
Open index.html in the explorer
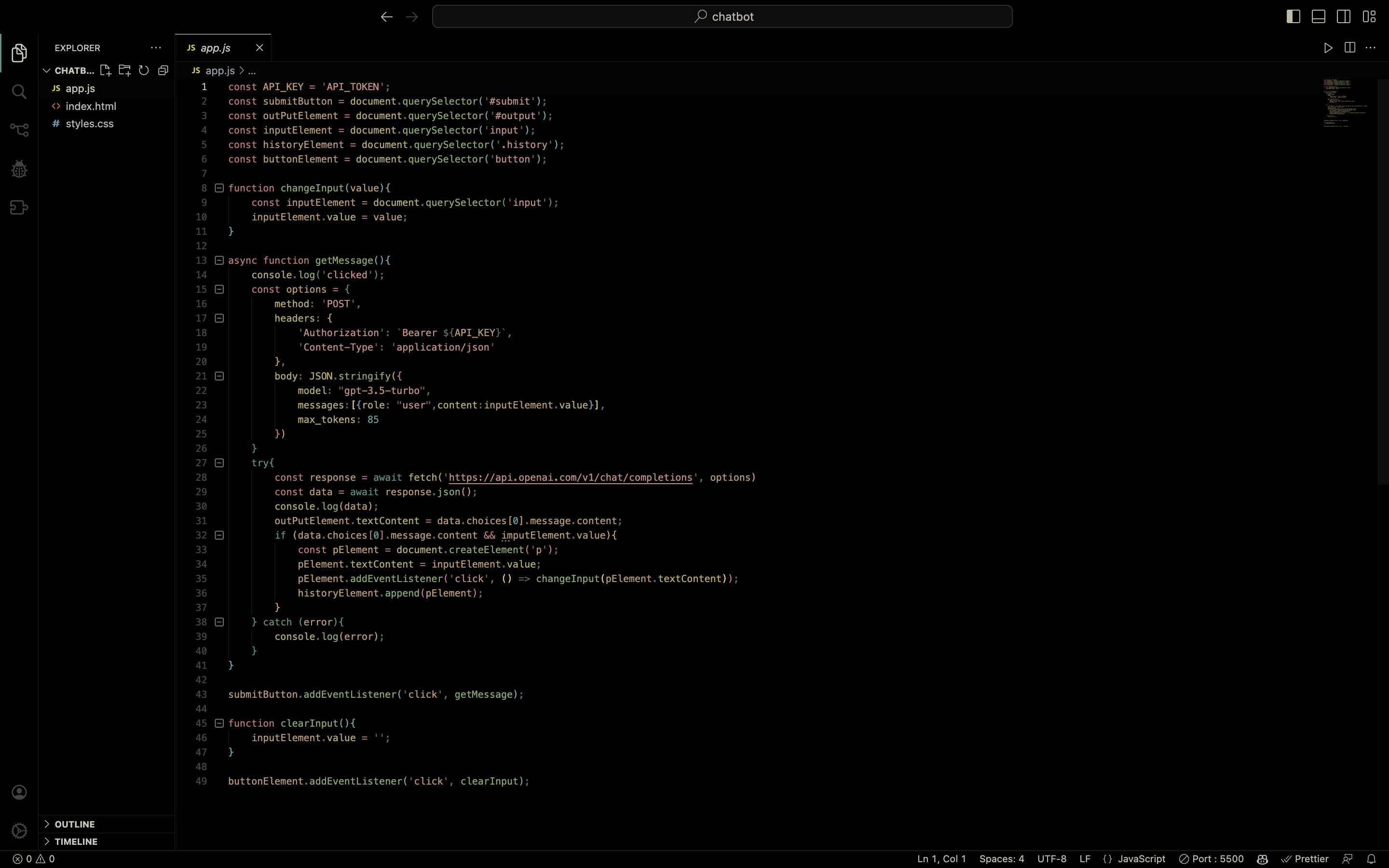tap(91, 106)
